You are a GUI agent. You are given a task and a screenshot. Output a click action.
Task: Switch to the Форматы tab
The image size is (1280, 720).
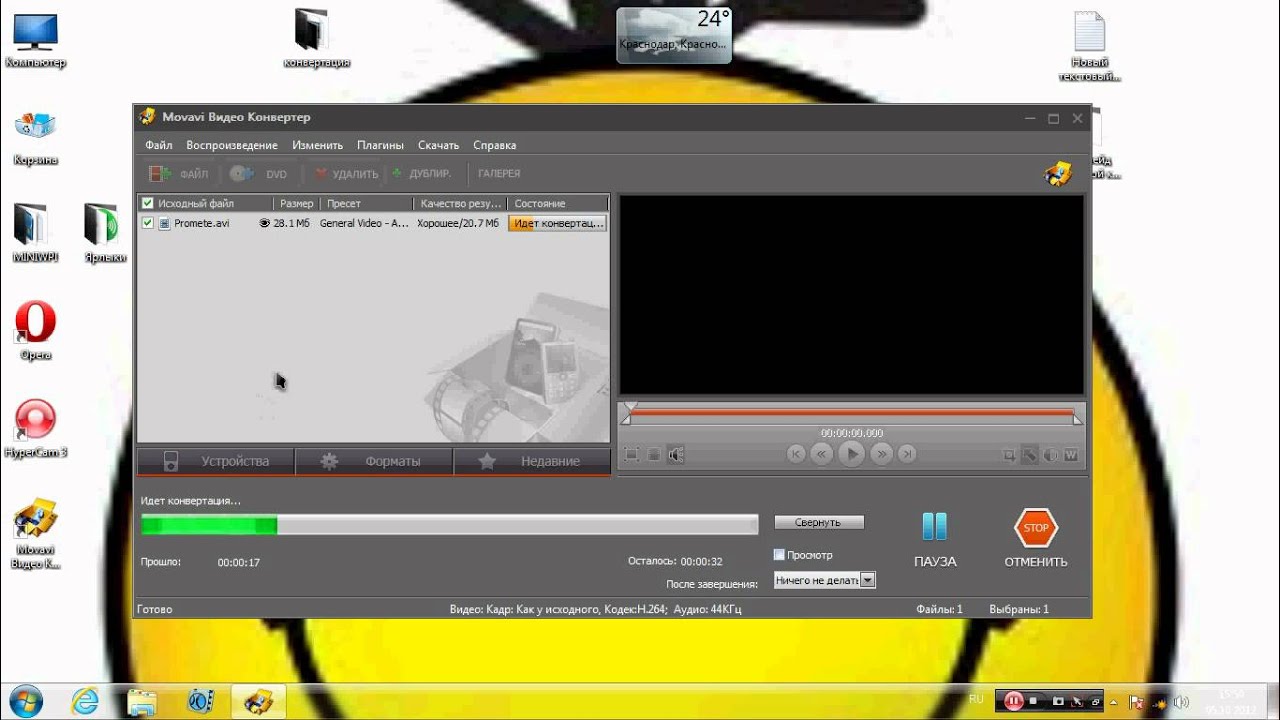pyautogui.click(x=374, y=461)
